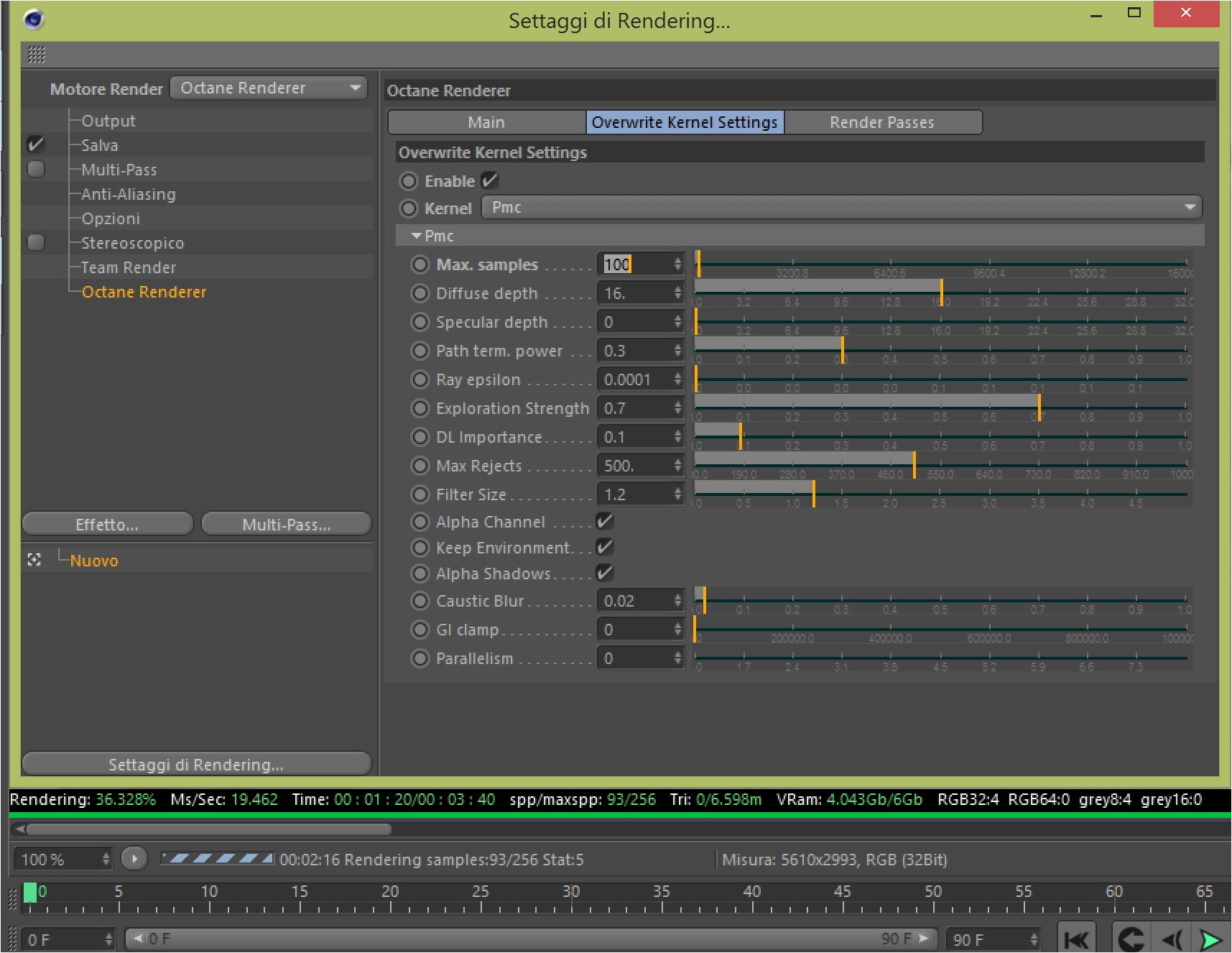1232x953 pixels.
Task: Select Anti-Aliasing in the settings tree
Action: click(x=129, y=194)
